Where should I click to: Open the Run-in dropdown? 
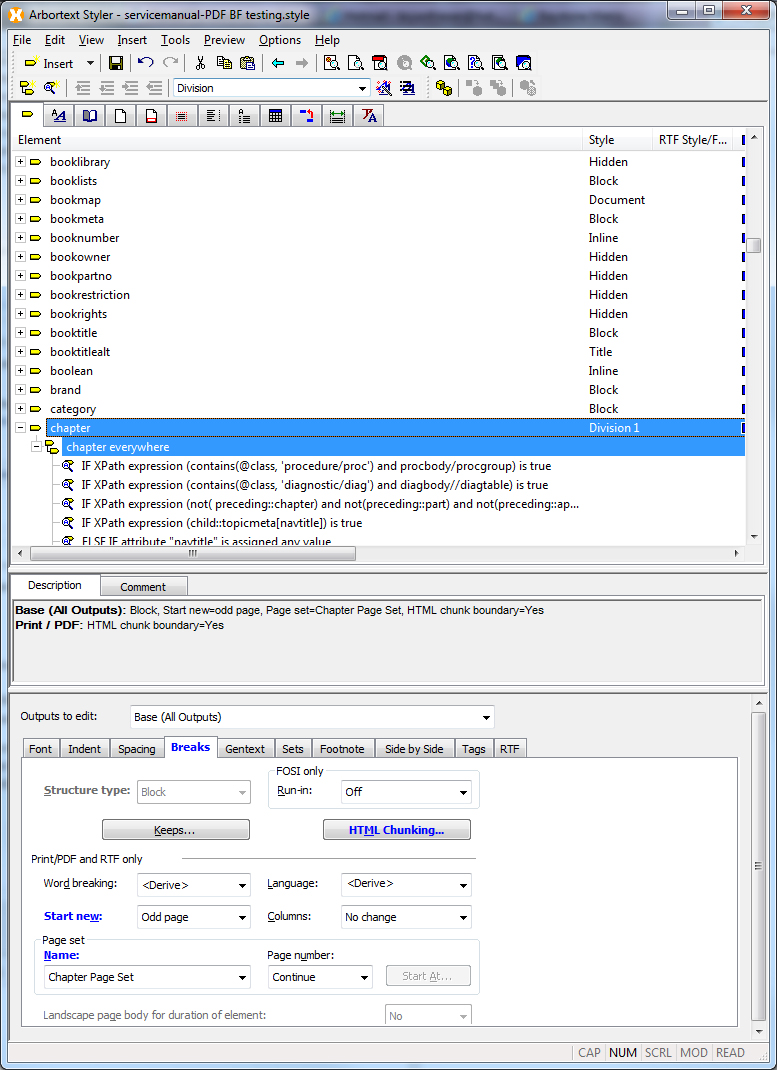point(406,792)
